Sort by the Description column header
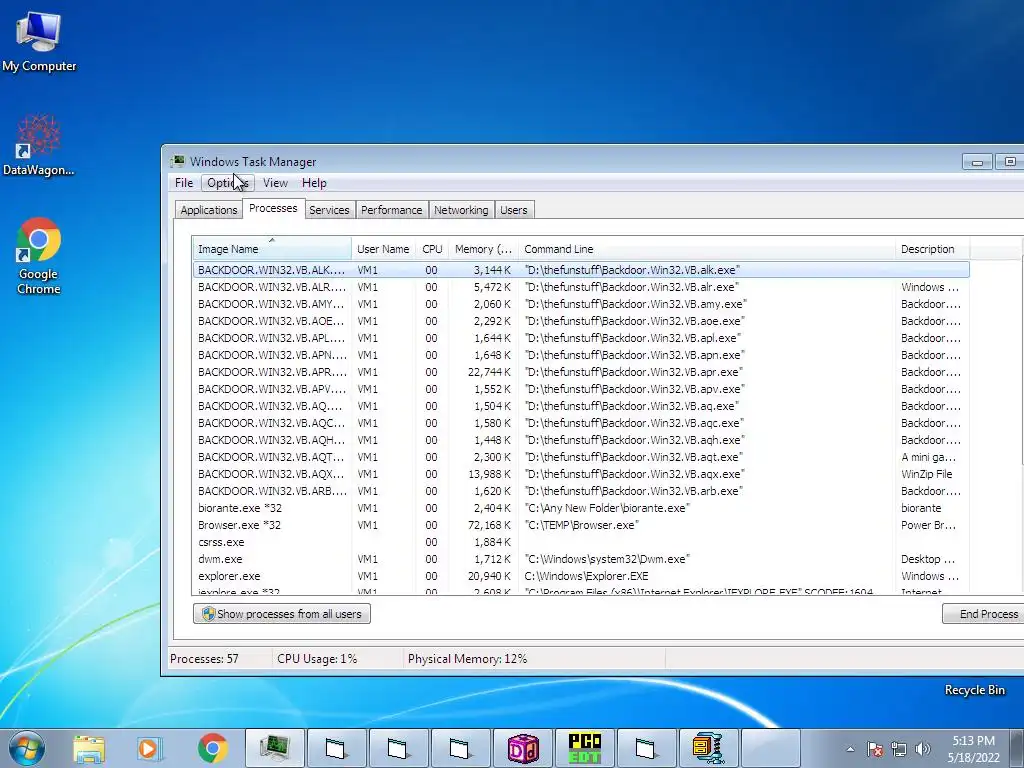Viewport: 1024px width, 768px height. click(932, 249)
